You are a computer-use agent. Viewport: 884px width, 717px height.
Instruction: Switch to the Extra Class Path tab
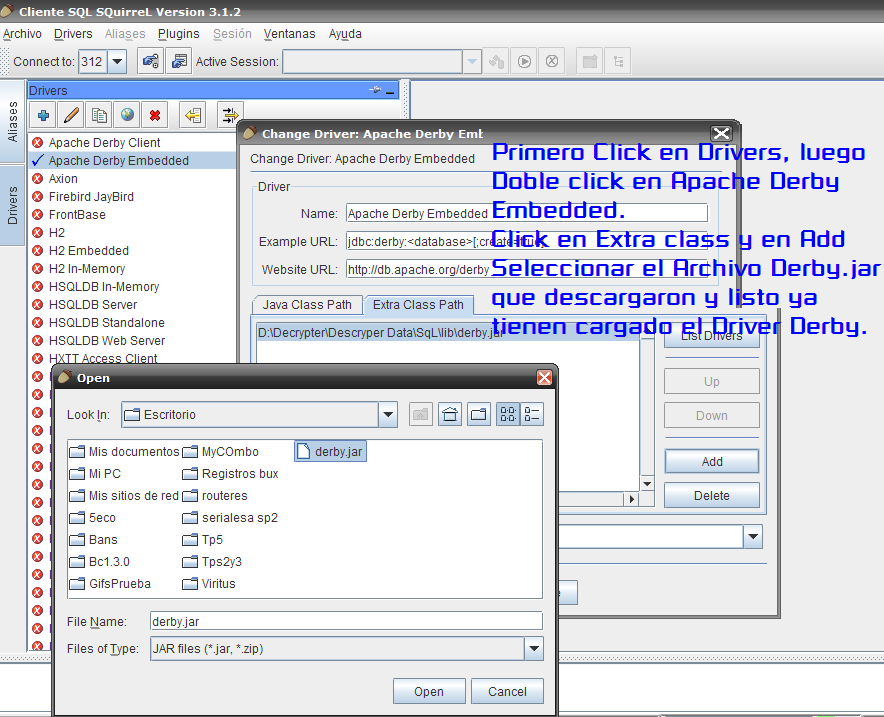(418, 305)
